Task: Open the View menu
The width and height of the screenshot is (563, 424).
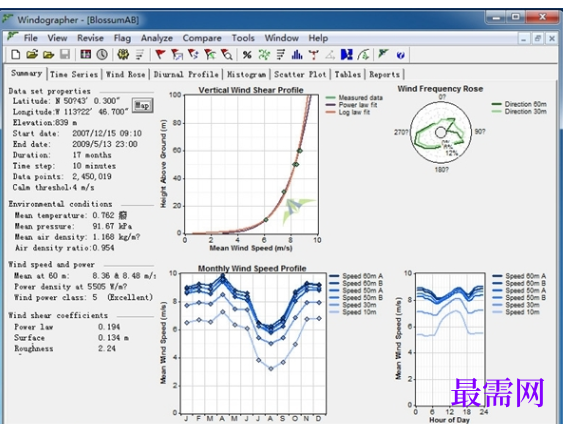Action: (x=57, y=38)
